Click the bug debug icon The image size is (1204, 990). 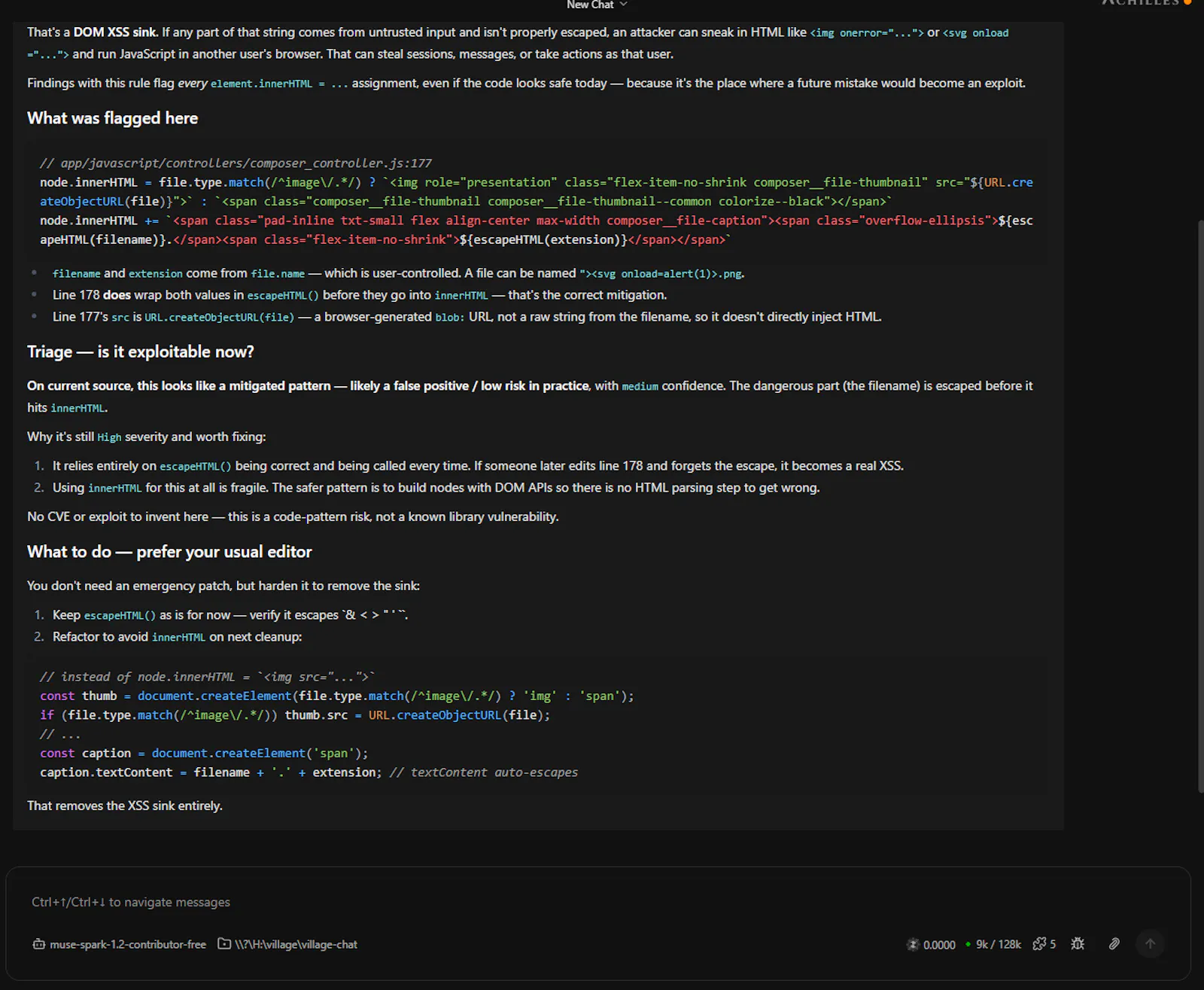coord(1078,943)
